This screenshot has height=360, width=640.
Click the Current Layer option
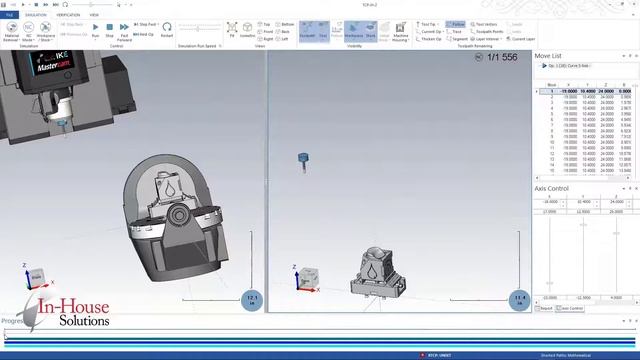click(521, 39)
